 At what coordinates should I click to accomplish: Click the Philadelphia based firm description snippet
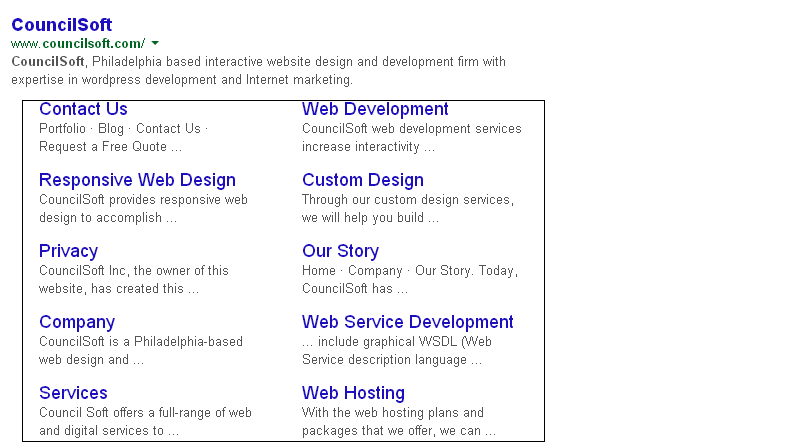258,70
